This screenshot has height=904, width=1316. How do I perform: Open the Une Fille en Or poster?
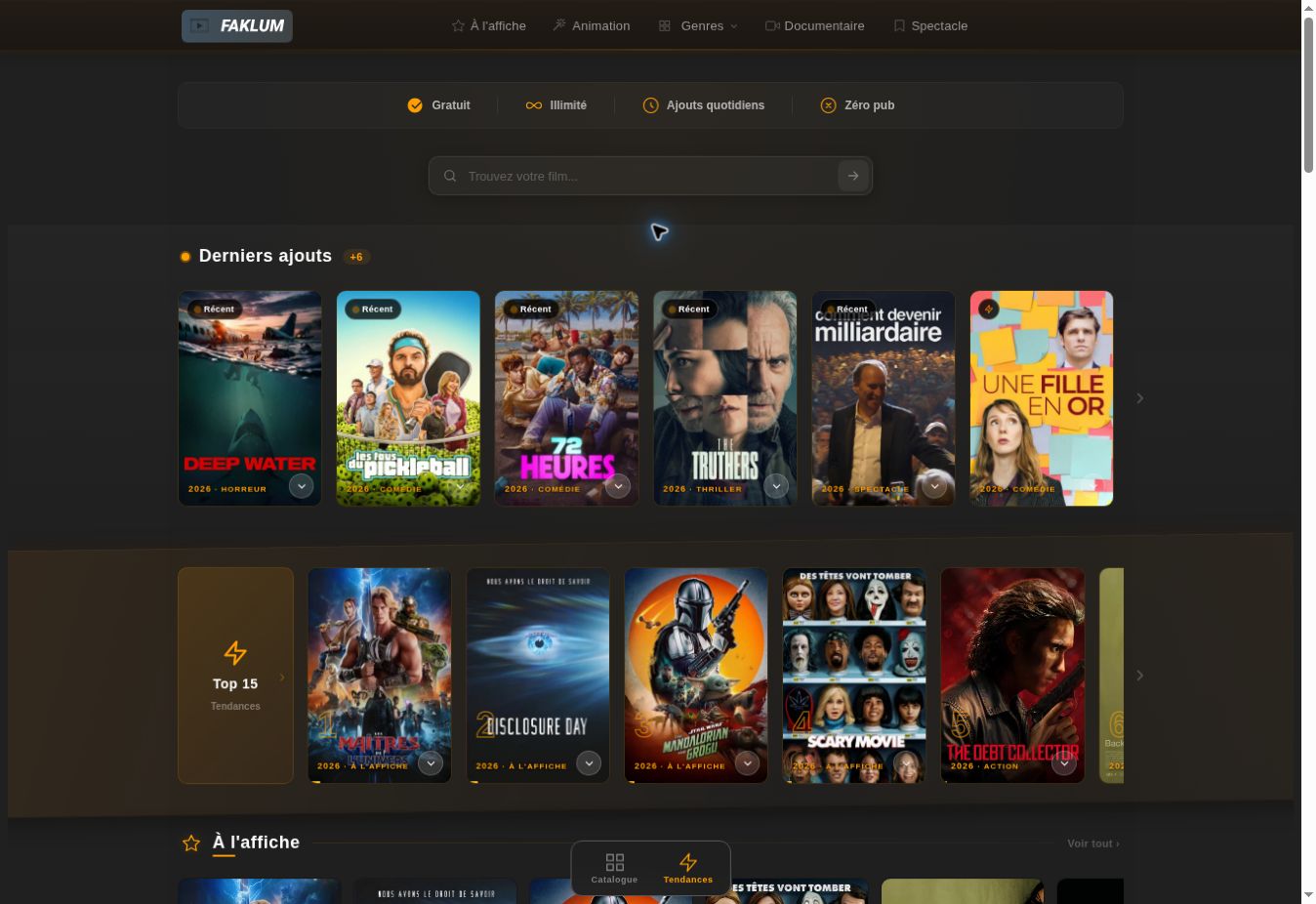tap(1041, 398)
